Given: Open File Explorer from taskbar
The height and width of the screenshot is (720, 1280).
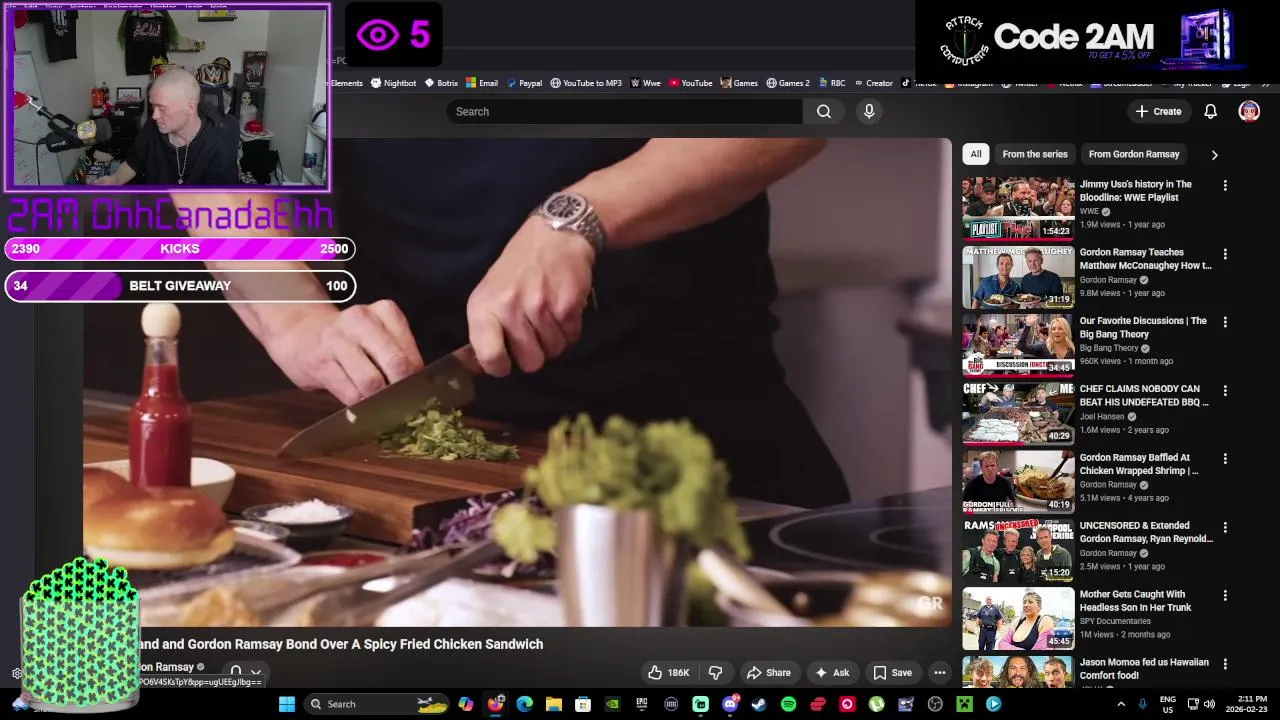Looking at the screenshot, I should [x=553, y=704].
